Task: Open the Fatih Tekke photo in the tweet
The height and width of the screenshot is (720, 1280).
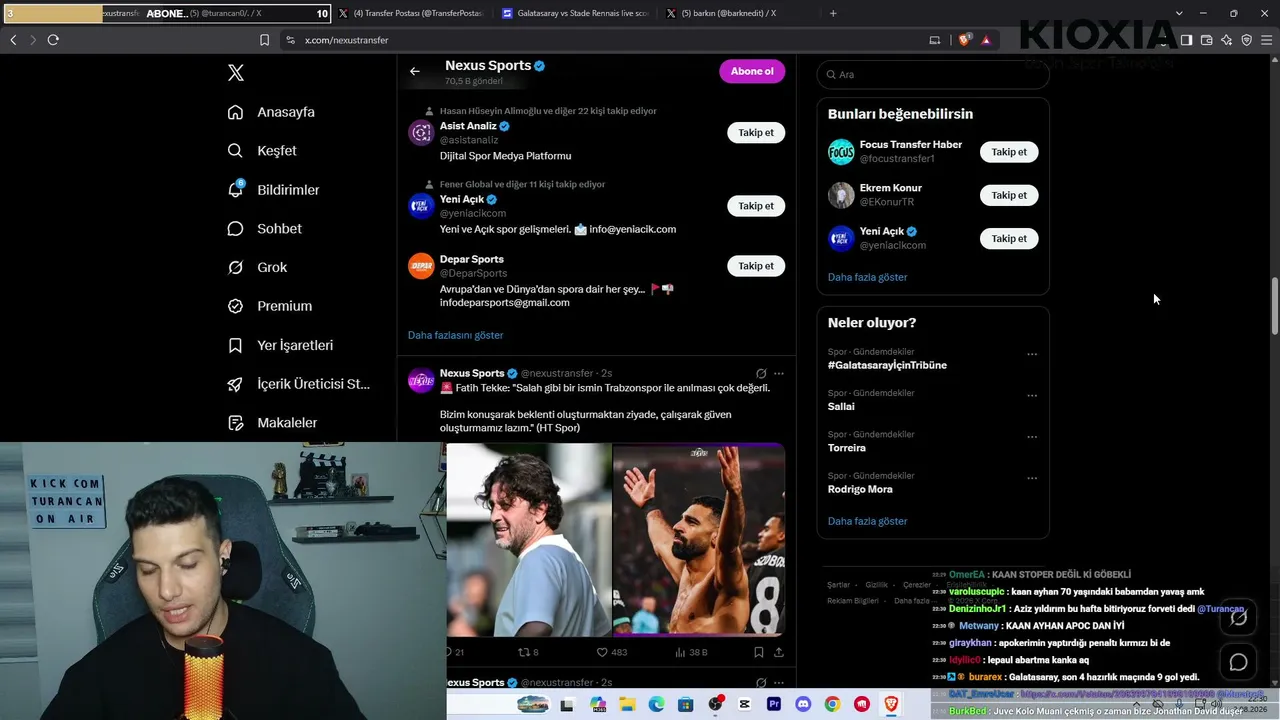Action: [529, 540]
